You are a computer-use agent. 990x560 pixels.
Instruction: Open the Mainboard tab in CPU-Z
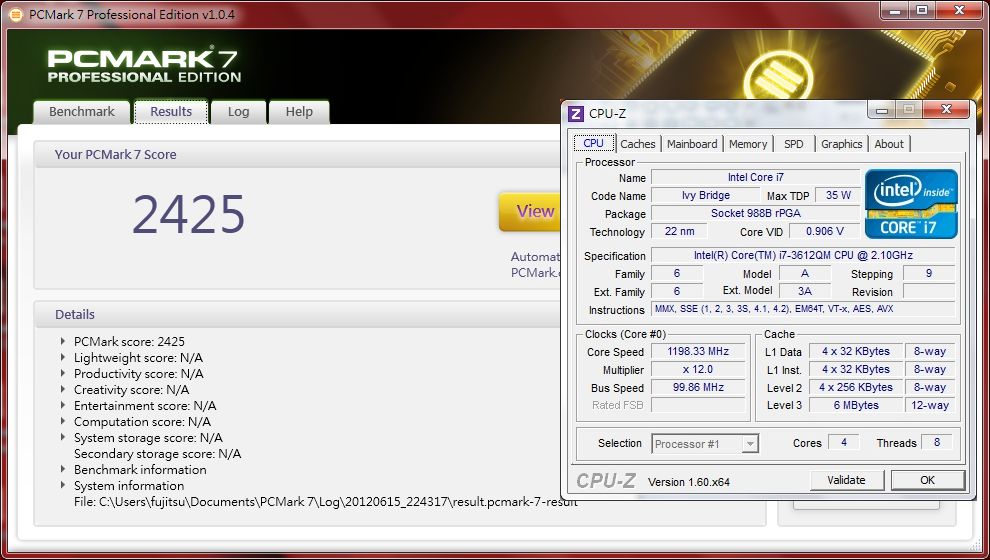692,144
